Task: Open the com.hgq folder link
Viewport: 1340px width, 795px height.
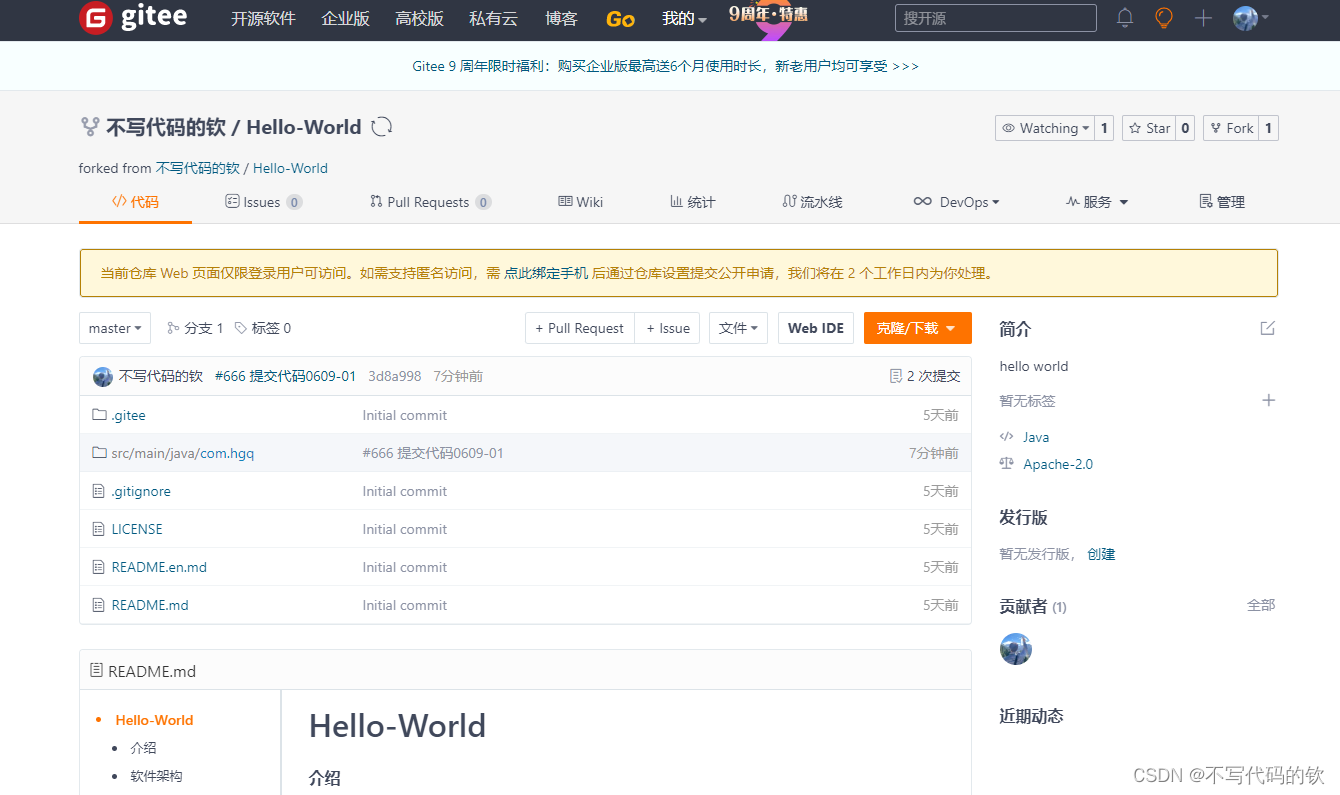Action: point(227,453)
